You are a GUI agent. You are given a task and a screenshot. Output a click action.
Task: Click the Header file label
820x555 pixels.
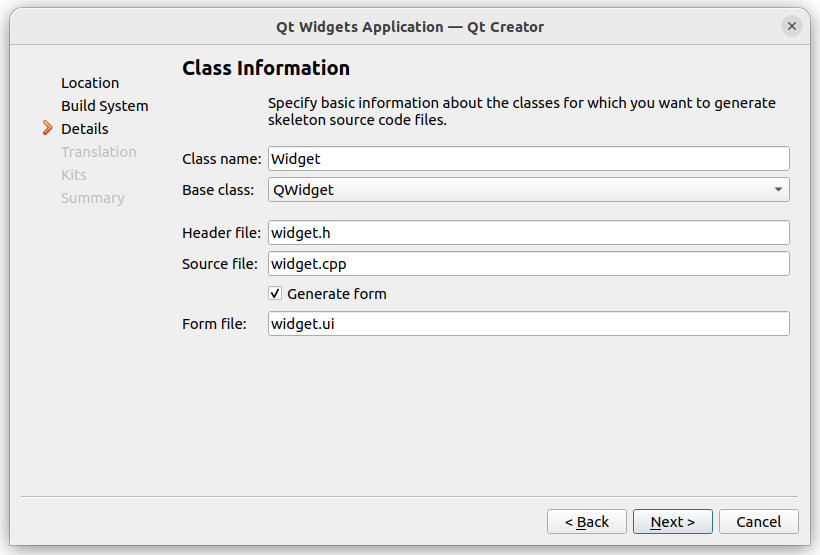pos(221,232)
